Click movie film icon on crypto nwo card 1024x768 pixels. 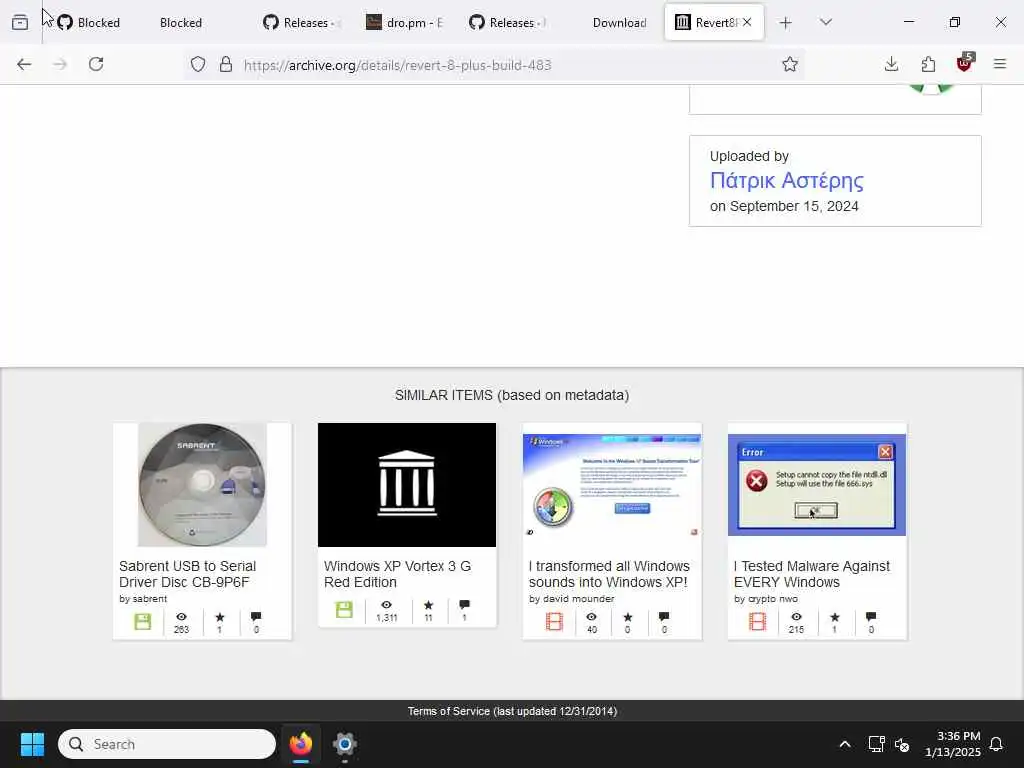(x=758, y=621)
